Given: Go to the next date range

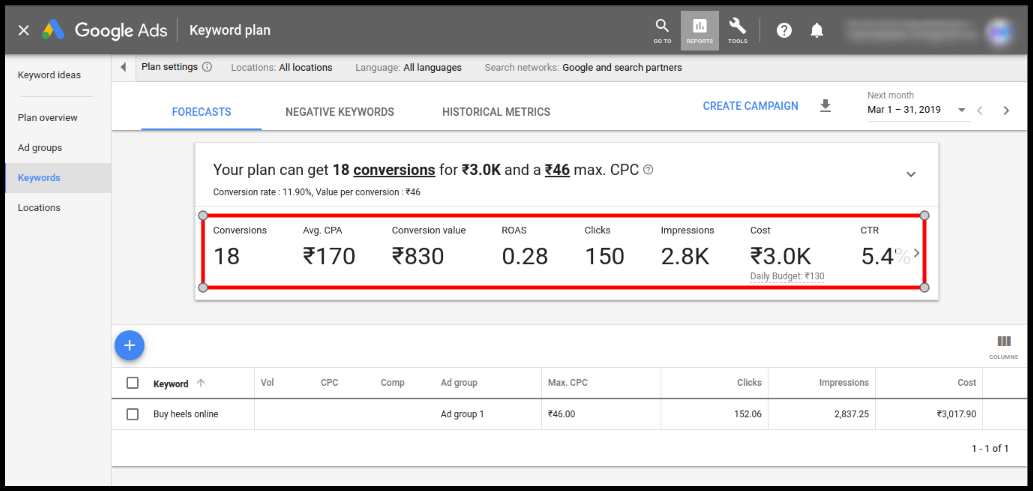Looking at the screenshot, I should pyautogui.click(x=1006, y=111).
